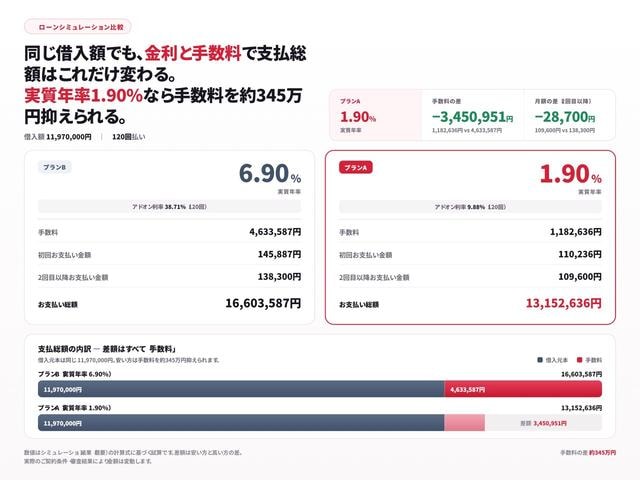Select the red プランA badge
The width and height of the screenshot is (640, 480).
[x=356, y=167]
